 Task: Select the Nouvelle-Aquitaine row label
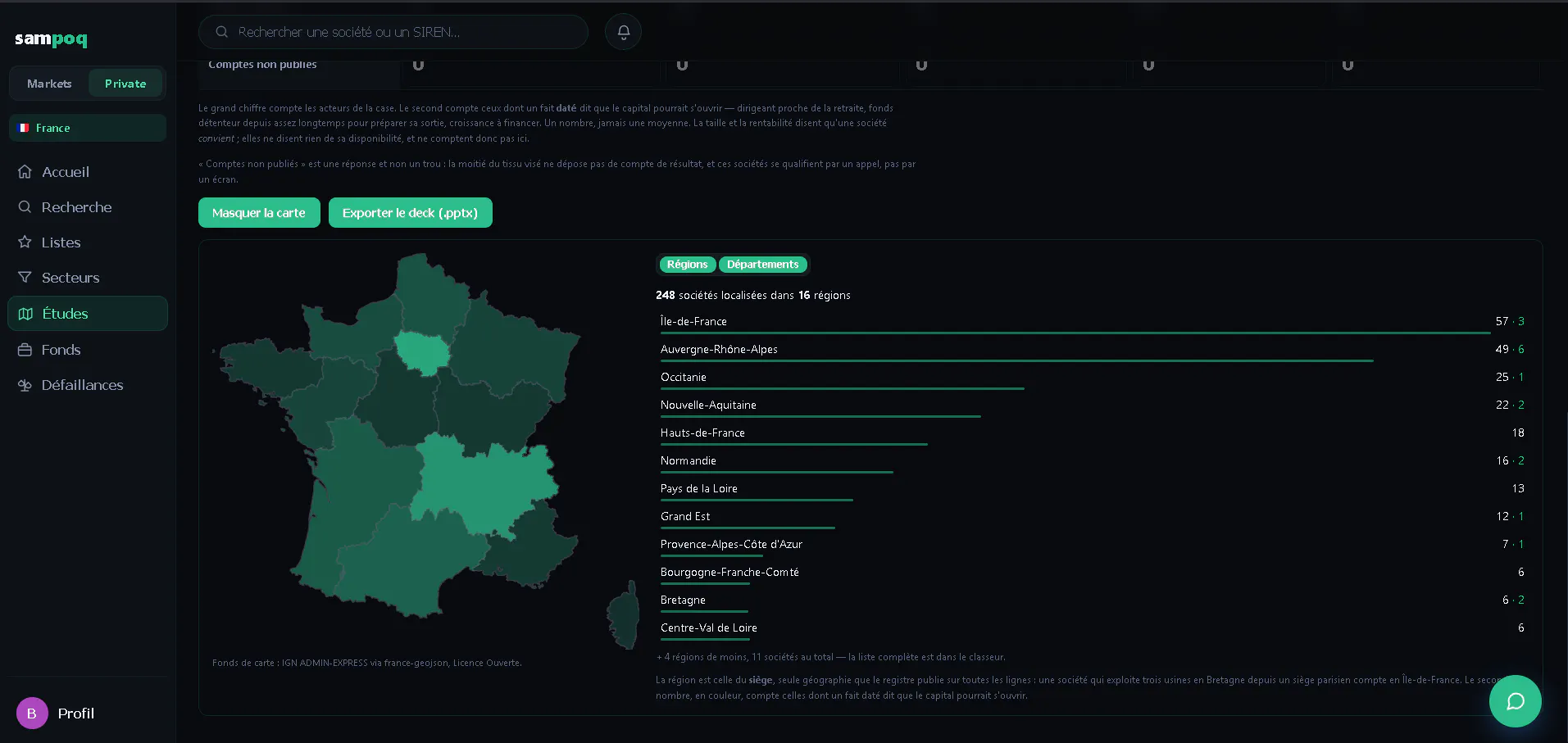click(x=708, y=405)
